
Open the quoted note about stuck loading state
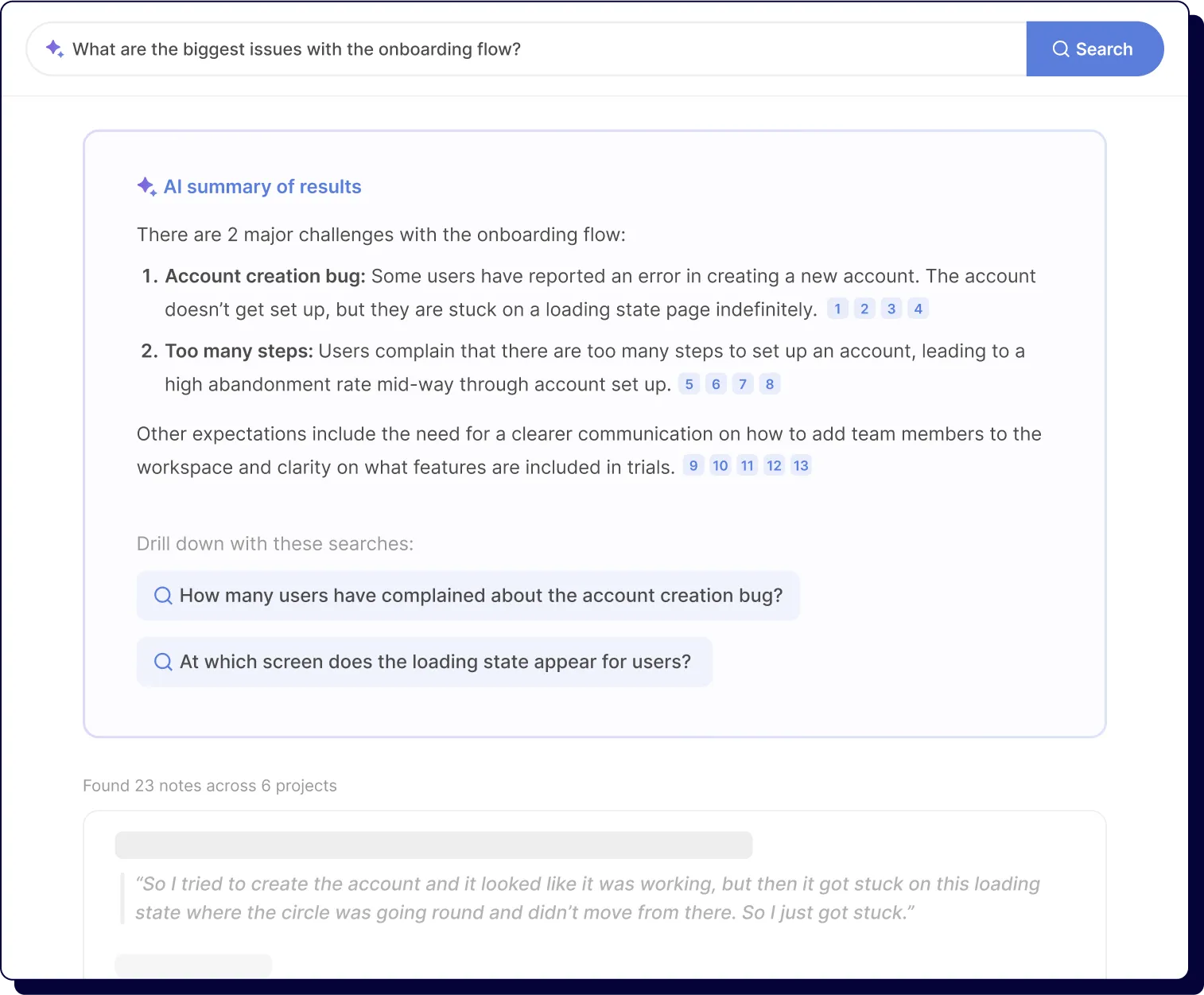coord(587,898)
